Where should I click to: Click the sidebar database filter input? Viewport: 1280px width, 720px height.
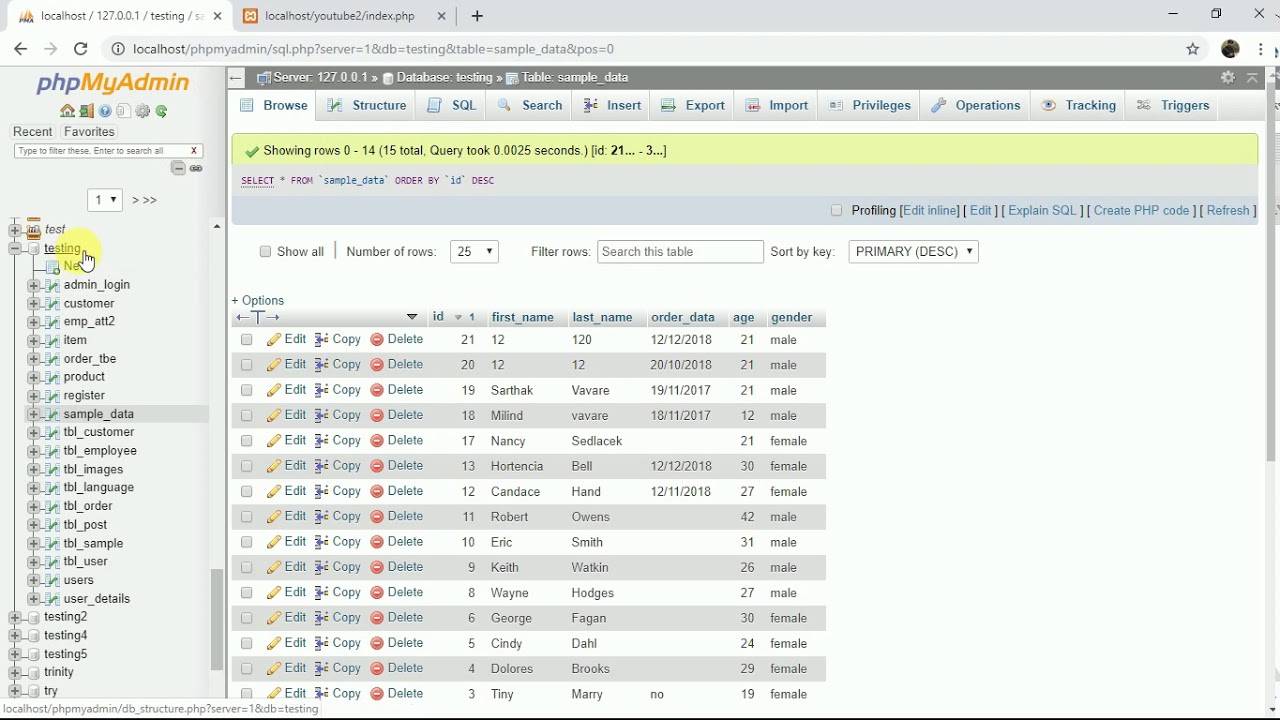(100, 151)
